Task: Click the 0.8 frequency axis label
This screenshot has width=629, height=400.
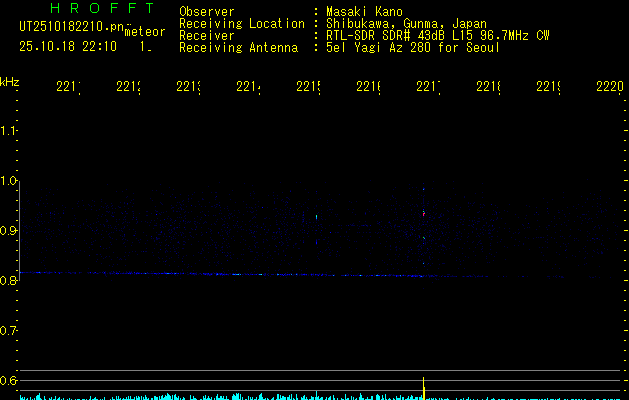Action: [x=8, y=280]
